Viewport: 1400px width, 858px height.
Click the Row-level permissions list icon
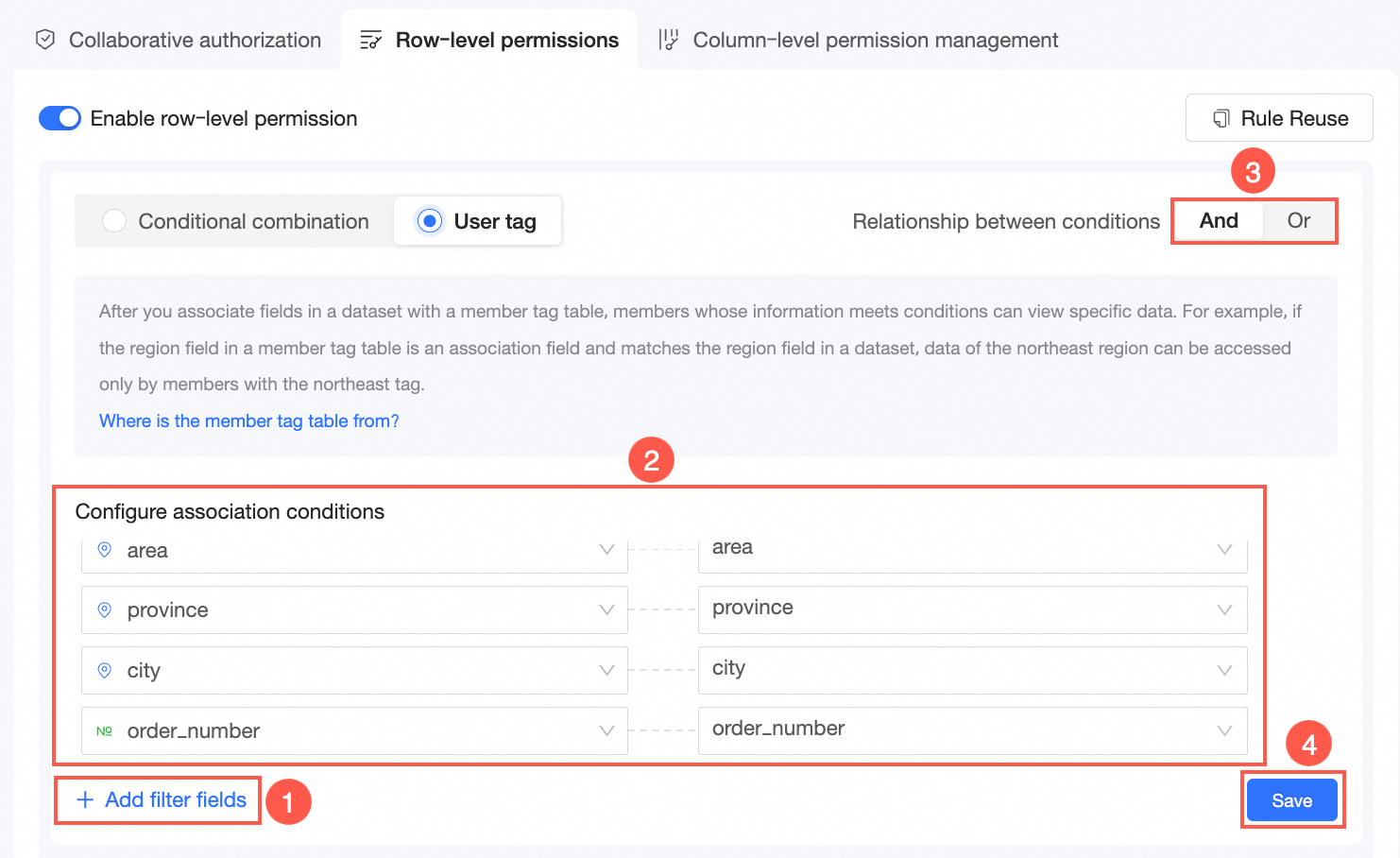pos(371,40)
